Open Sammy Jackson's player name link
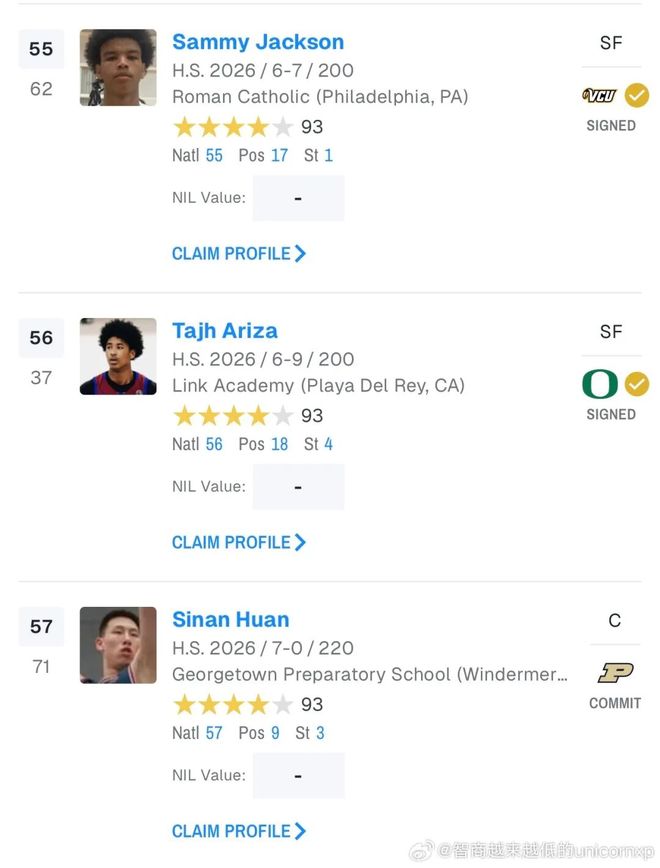The width and height of the screenshot is (660, 868). click(258, 42)
